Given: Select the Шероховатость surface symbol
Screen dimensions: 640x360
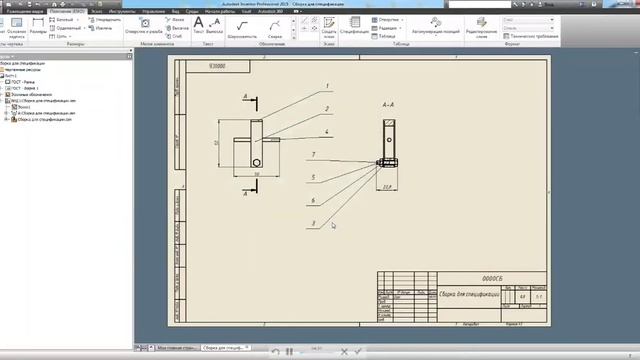Looking at the screenshot, I should pos(242,29).
